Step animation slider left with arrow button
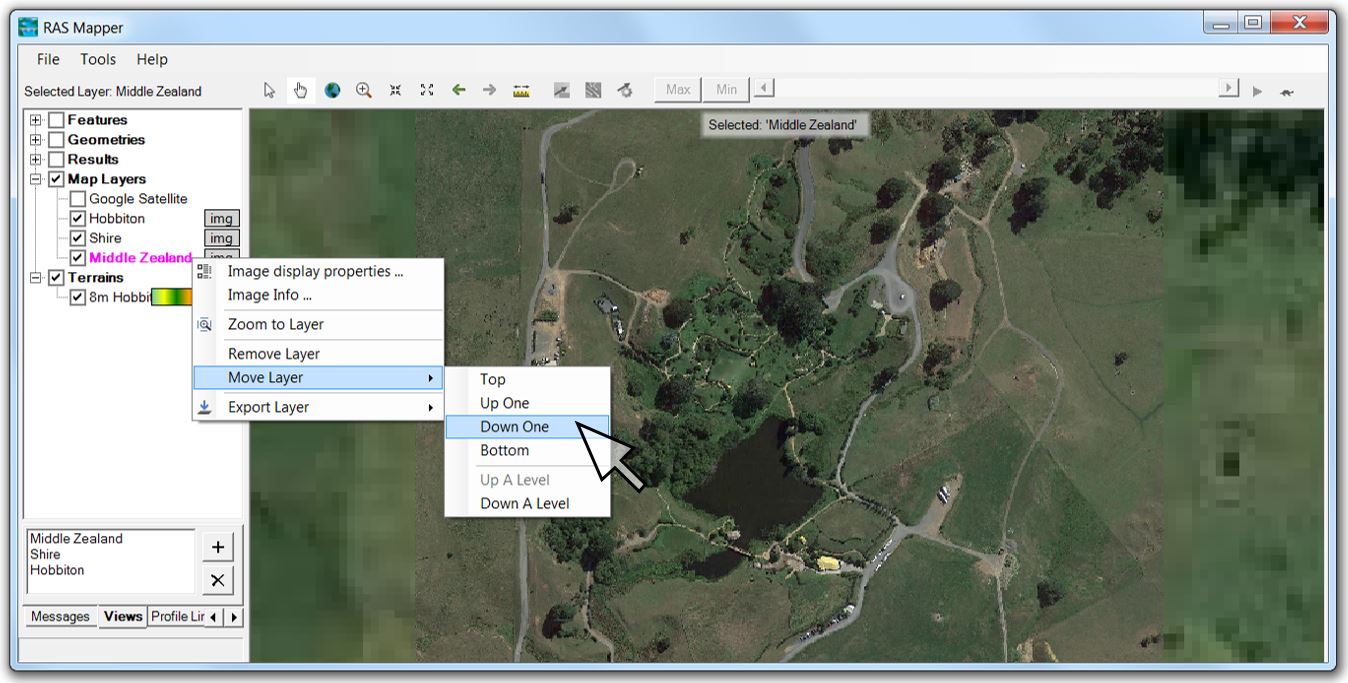The height and width of the screenshot is (683, 1348). coord(763,89)
